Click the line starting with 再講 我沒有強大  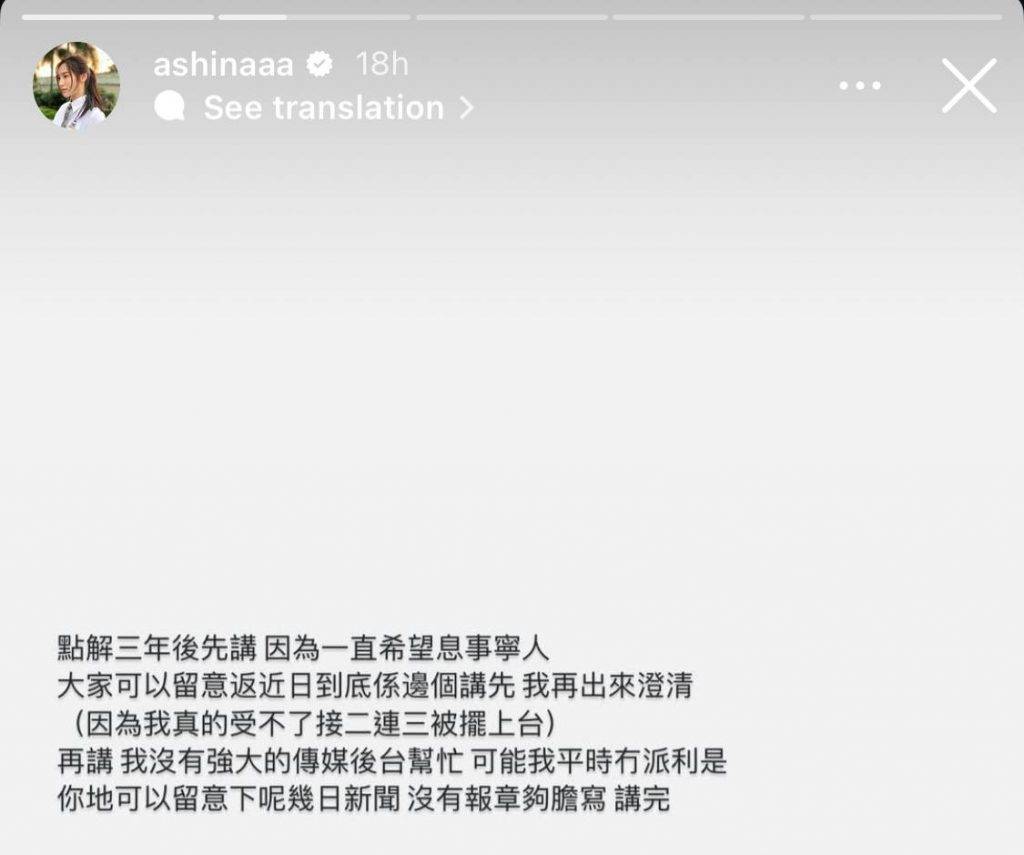point(392,762)
